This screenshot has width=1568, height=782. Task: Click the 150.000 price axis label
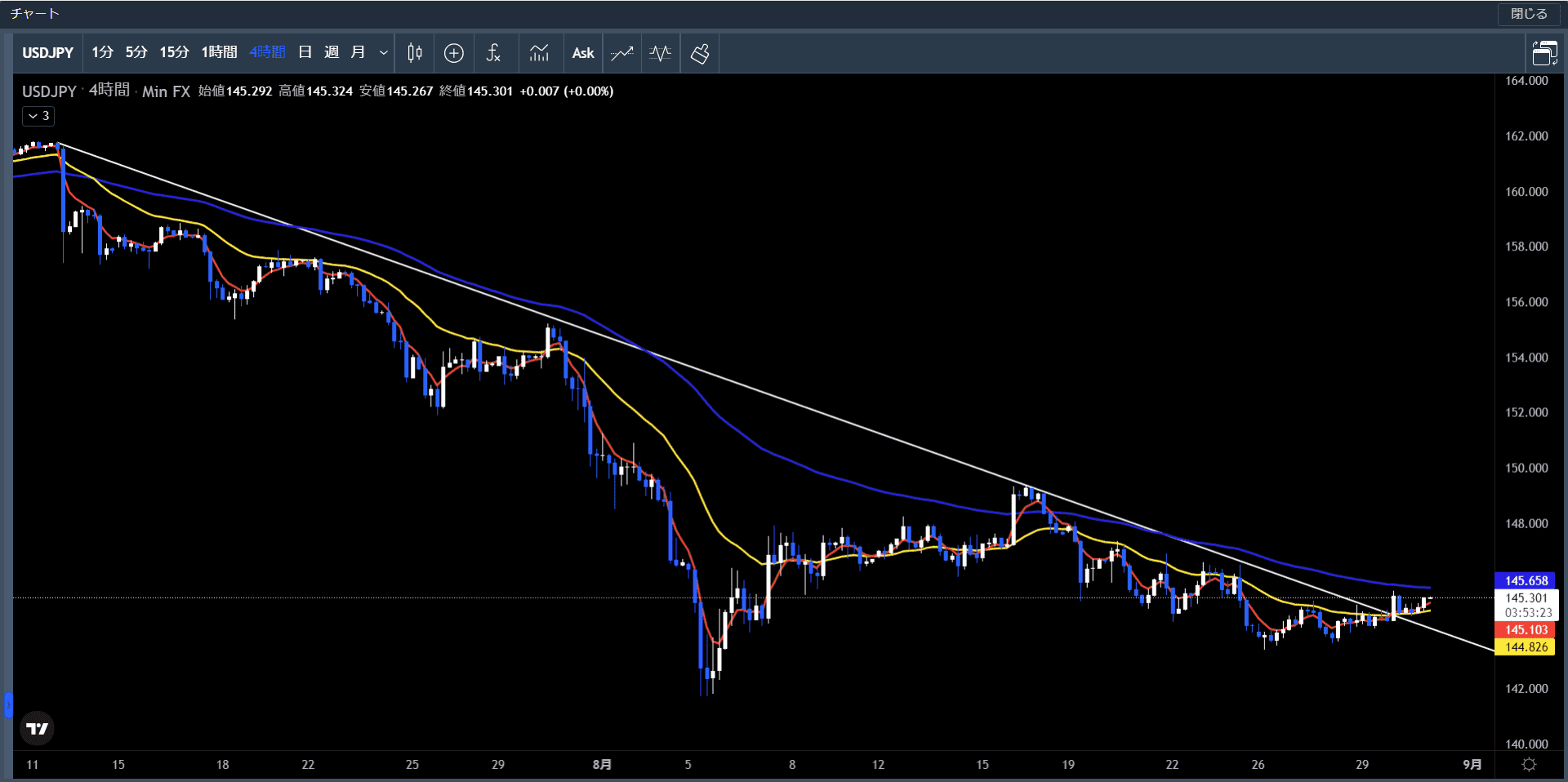point(1526,468)
